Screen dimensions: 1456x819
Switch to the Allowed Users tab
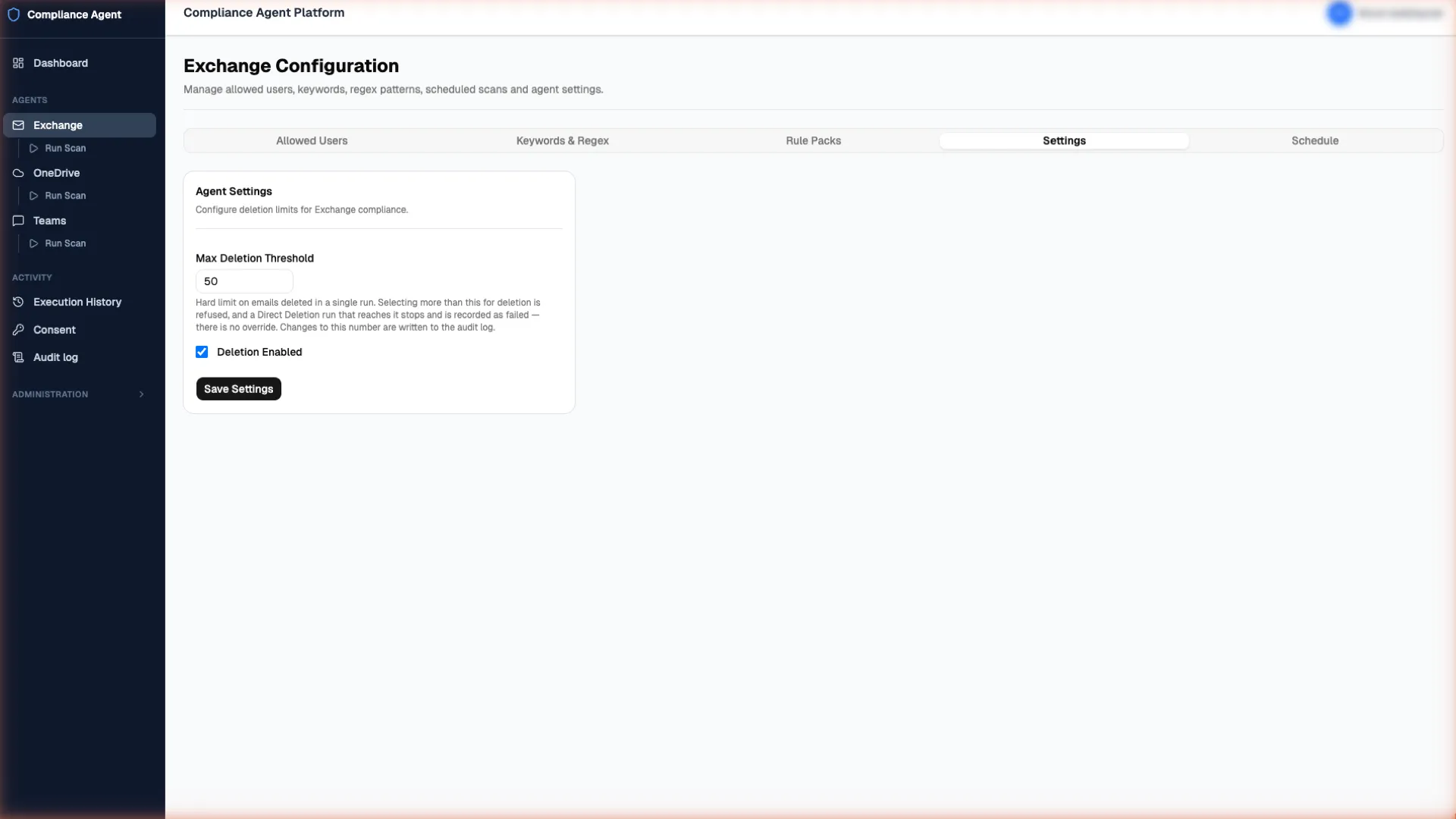tap(312, 141)
